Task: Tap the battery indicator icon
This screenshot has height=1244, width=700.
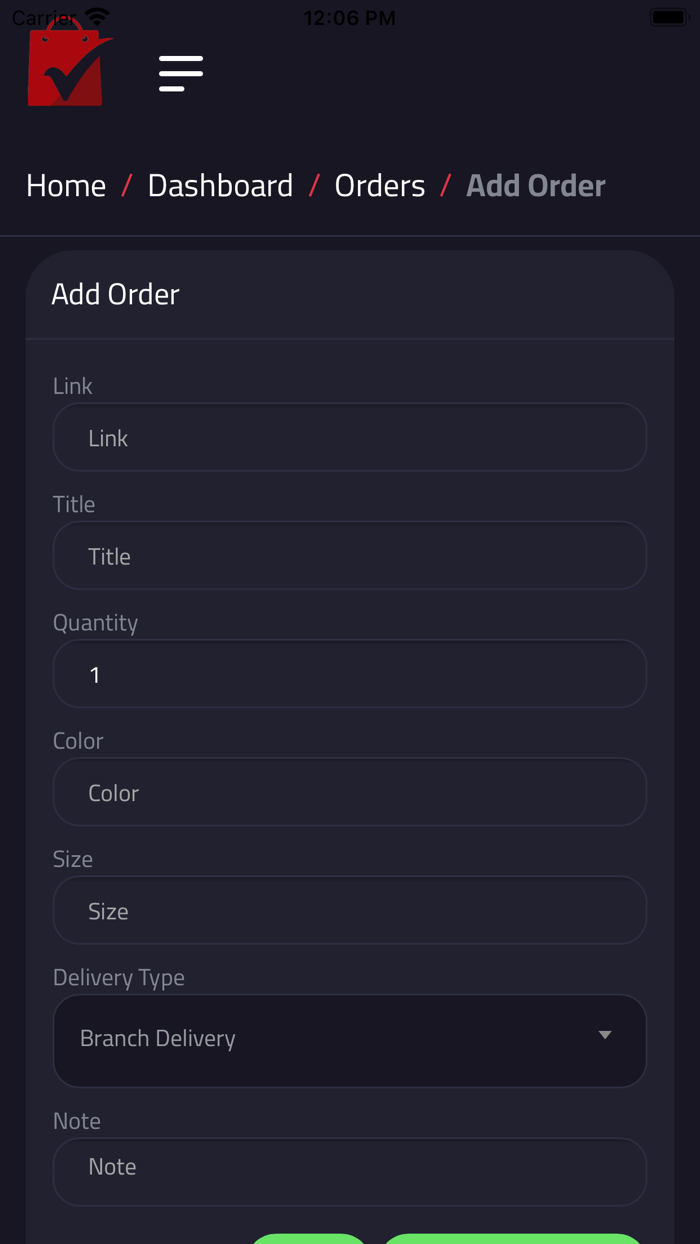Action: [x=668, y=17]
